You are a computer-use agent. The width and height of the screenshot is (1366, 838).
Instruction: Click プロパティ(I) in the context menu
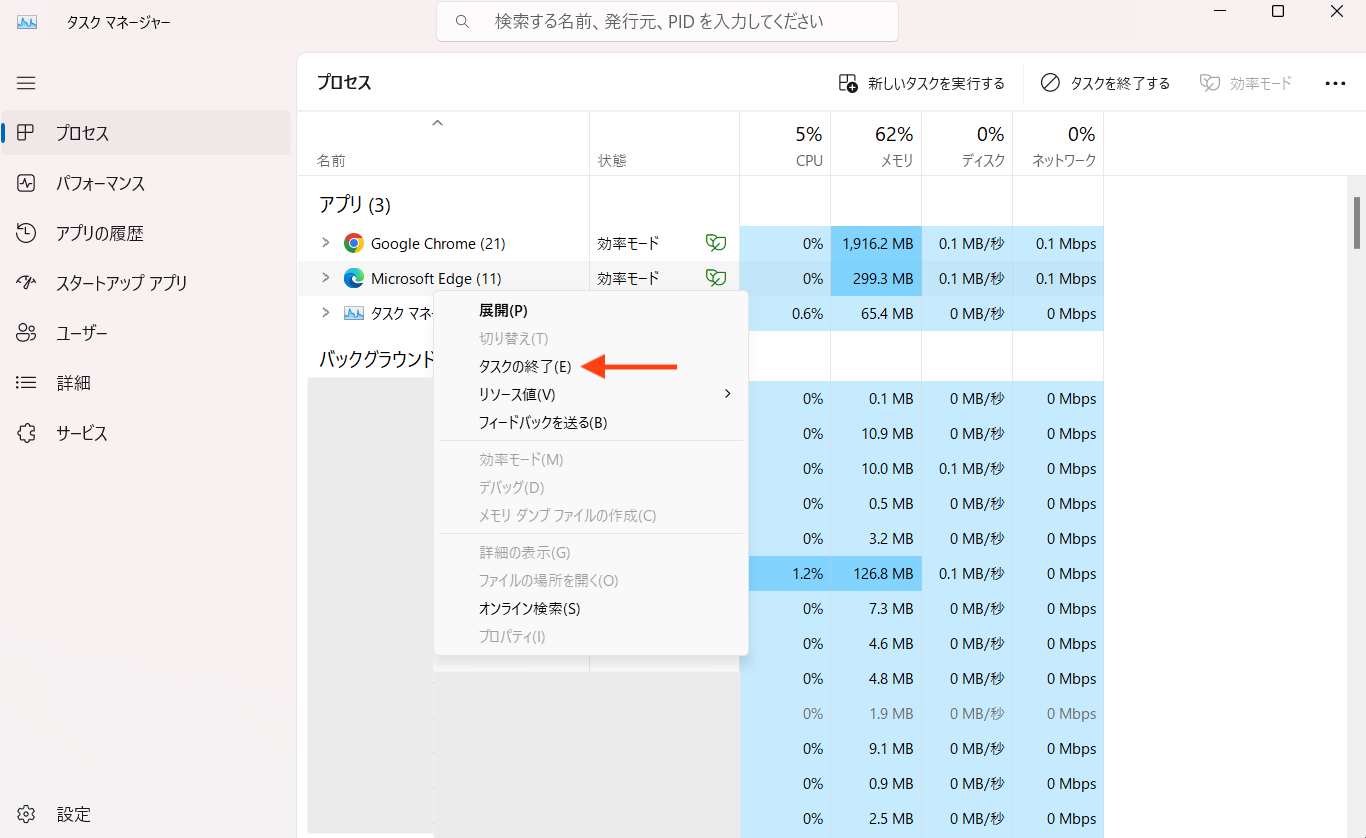coord(591,636)
